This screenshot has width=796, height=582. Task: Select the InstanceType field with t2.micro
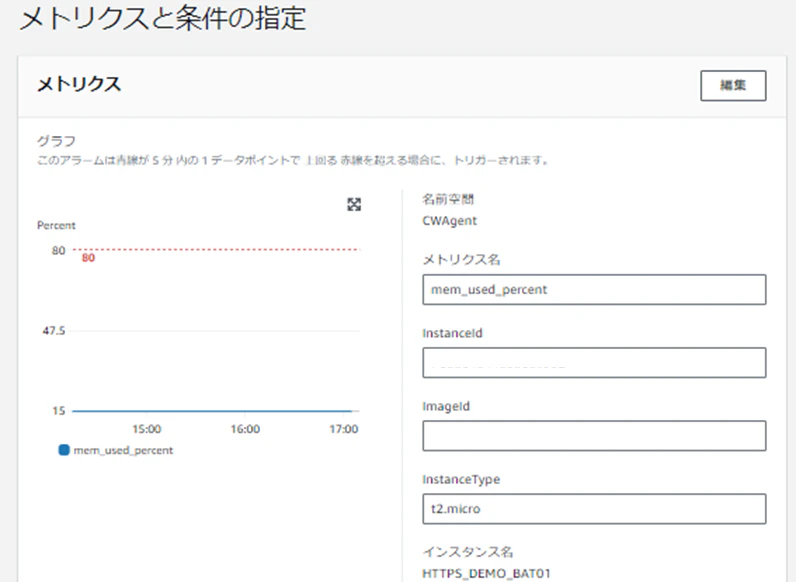(594, 509)
